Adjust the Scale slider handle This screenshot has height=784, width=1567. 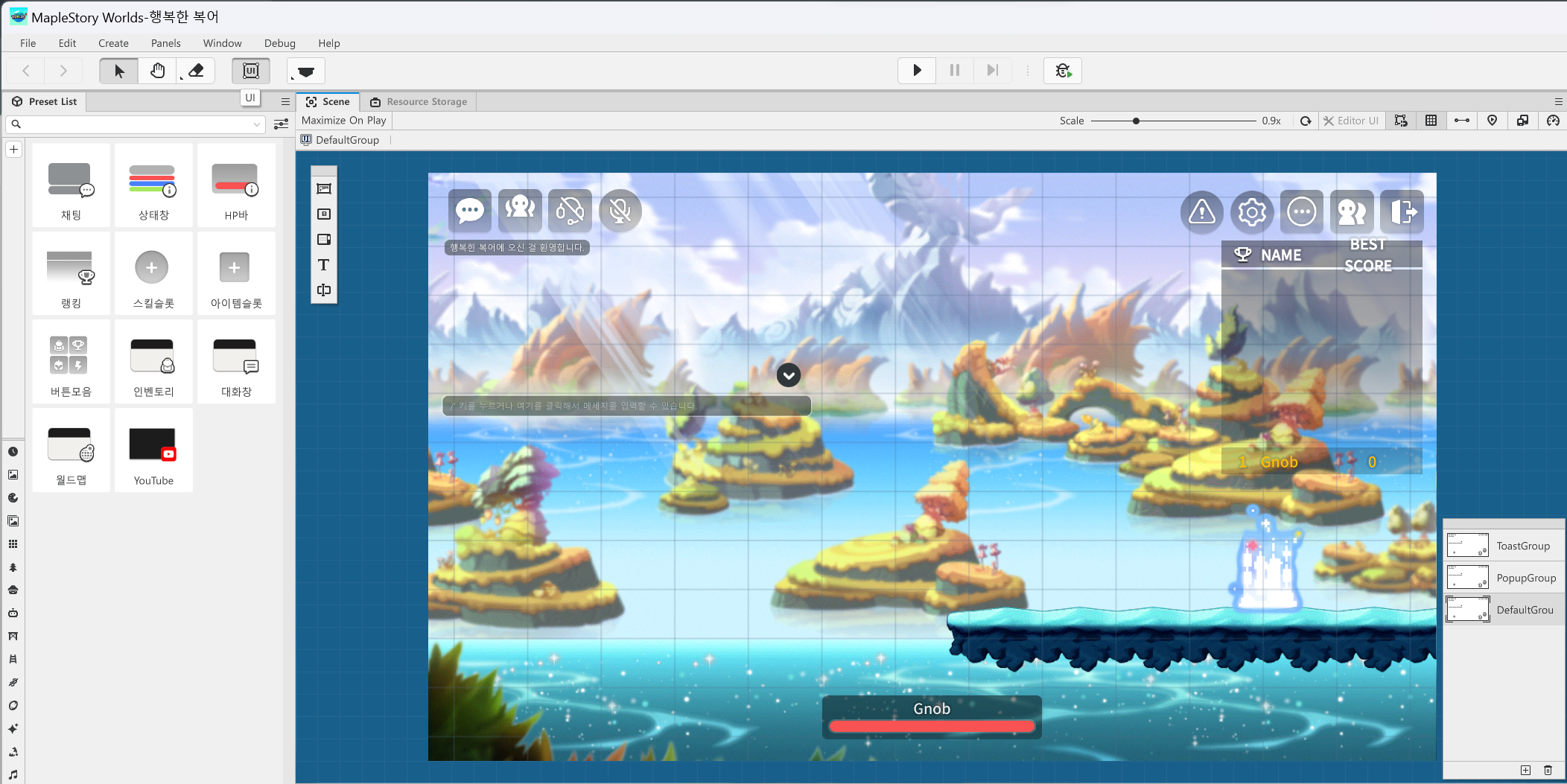(x=1136, y=121)
